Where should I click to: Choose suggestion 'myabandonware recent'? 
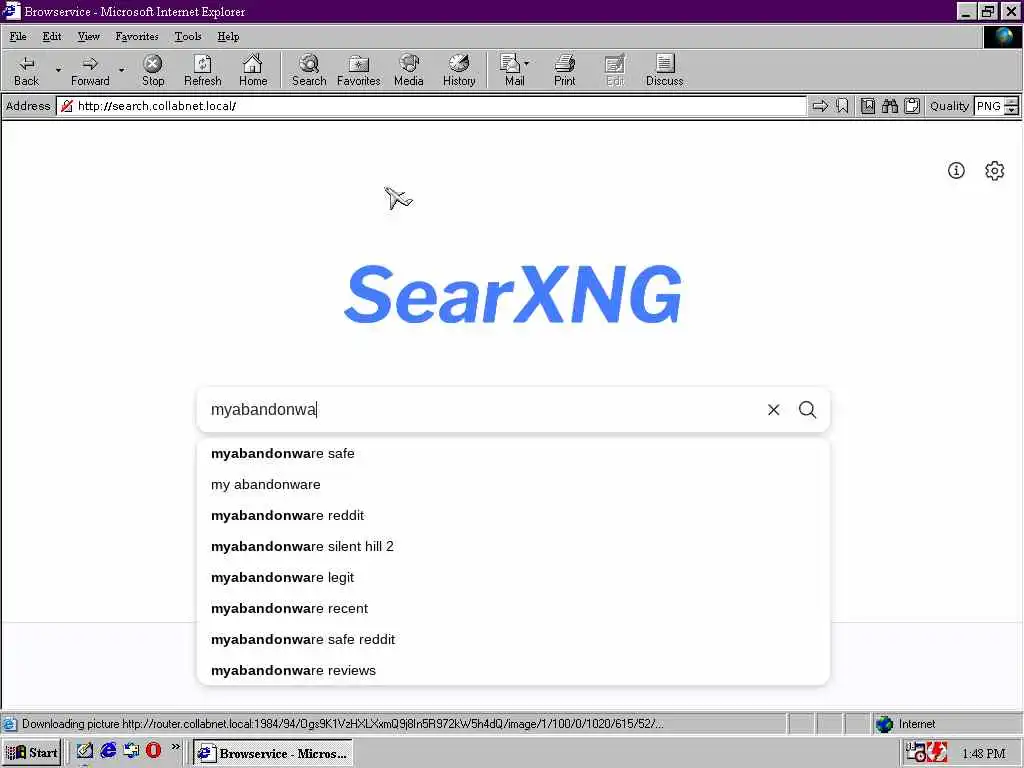point(513,609)
